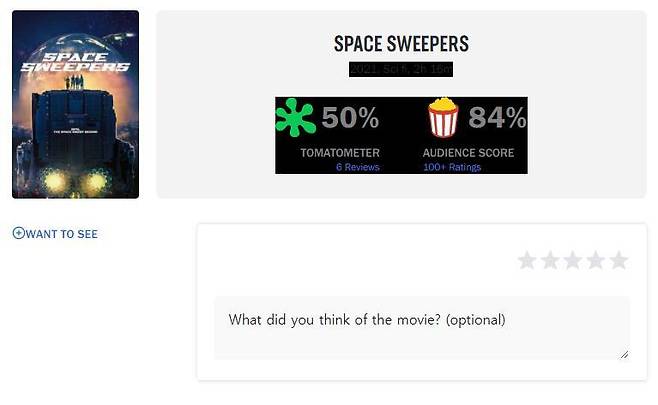Image resolution: width=658 pixels, height=405 pixels.
Task: Click the 2021, Sci fi, 2h 16m info line
Action: [x=401, y=69]
